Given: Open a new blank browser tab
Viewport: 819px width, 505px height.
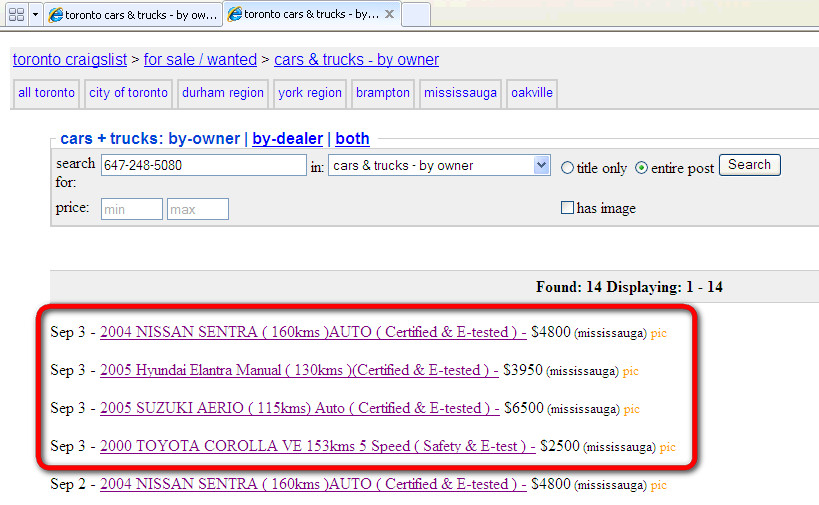Looking at the screenshot, I should (416, 15).
